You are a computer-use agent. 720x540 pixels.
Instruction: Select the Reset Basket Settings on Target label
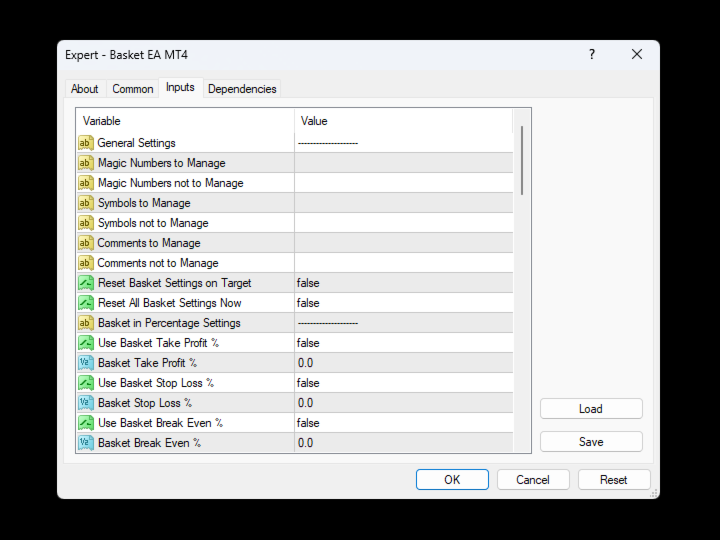coord(174,283)
